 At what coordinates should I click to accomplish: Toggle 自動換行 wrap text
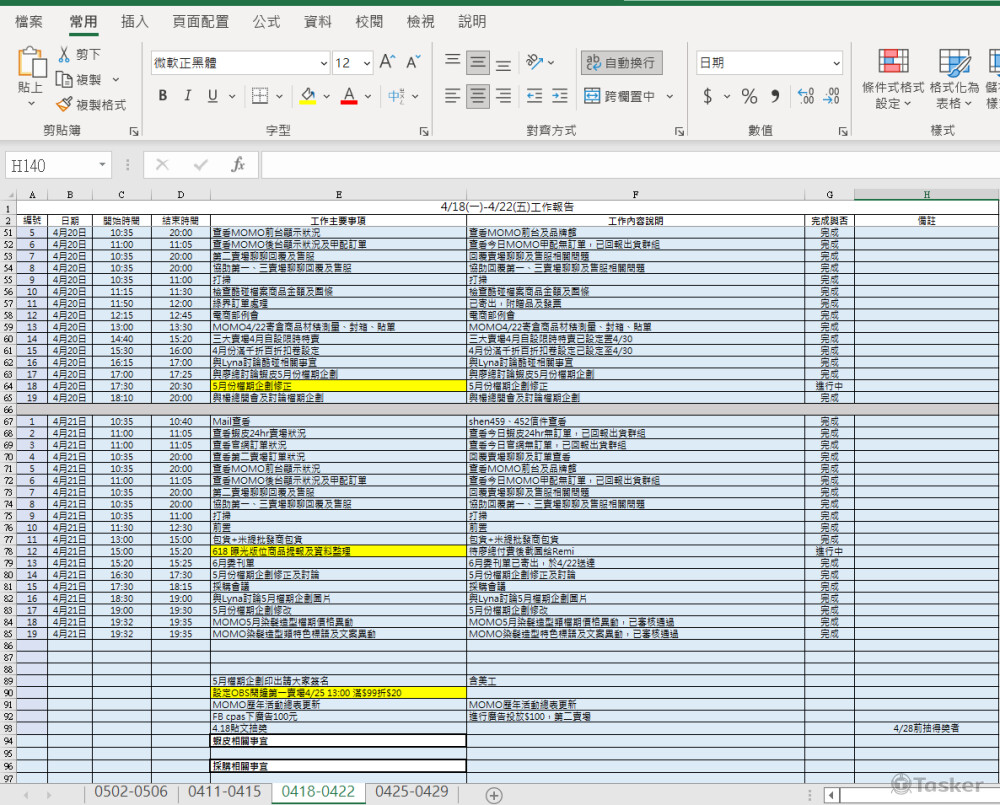click(621, 62)
